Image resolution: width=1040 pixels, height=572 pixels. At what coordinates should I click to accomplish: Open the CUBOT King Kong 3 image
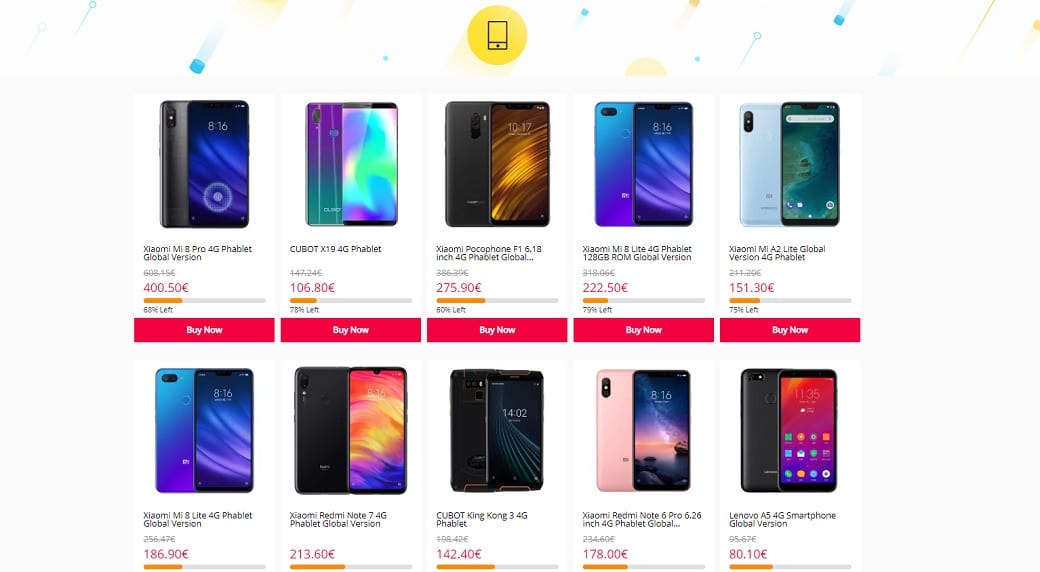click(497, 431)
